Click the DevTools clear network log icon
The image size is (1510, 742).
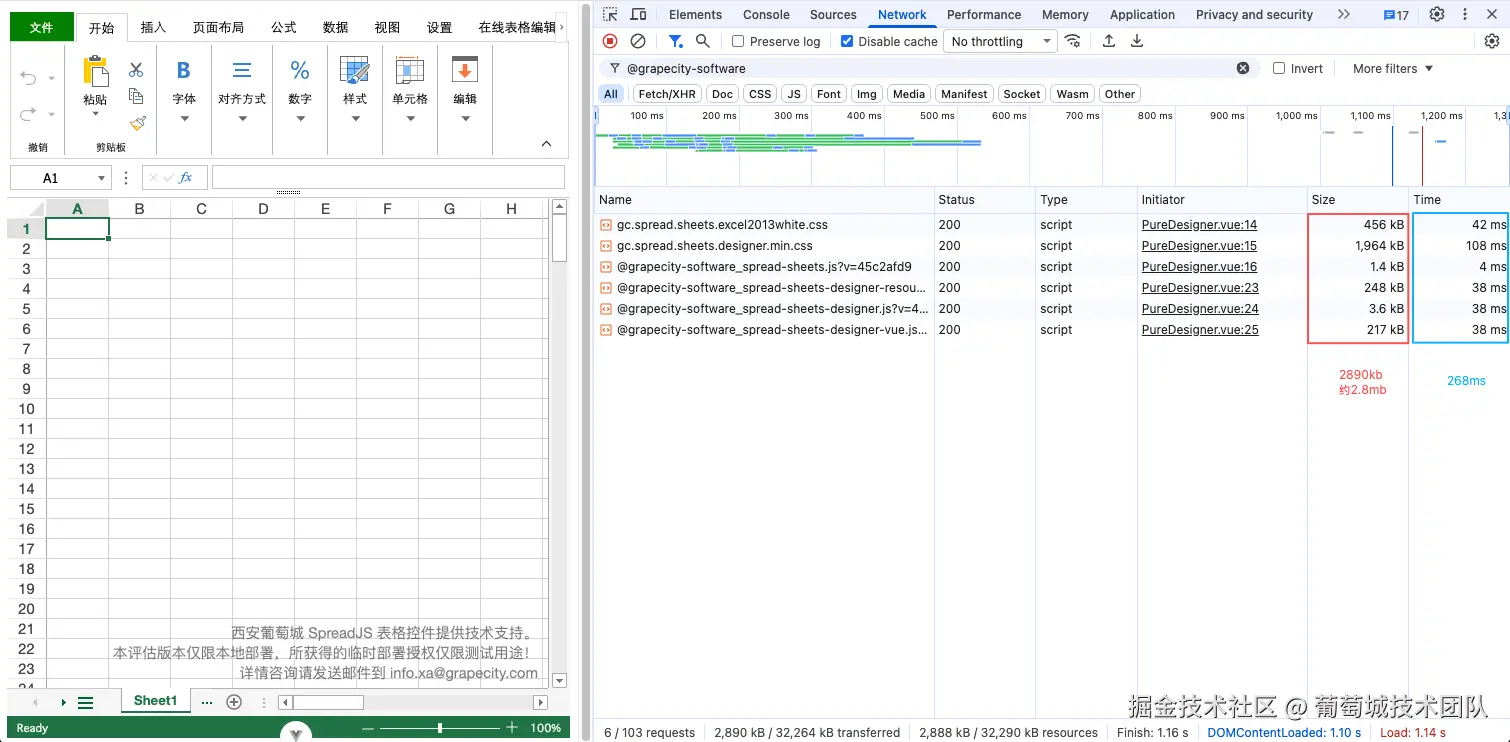click(x=638, y=41)
